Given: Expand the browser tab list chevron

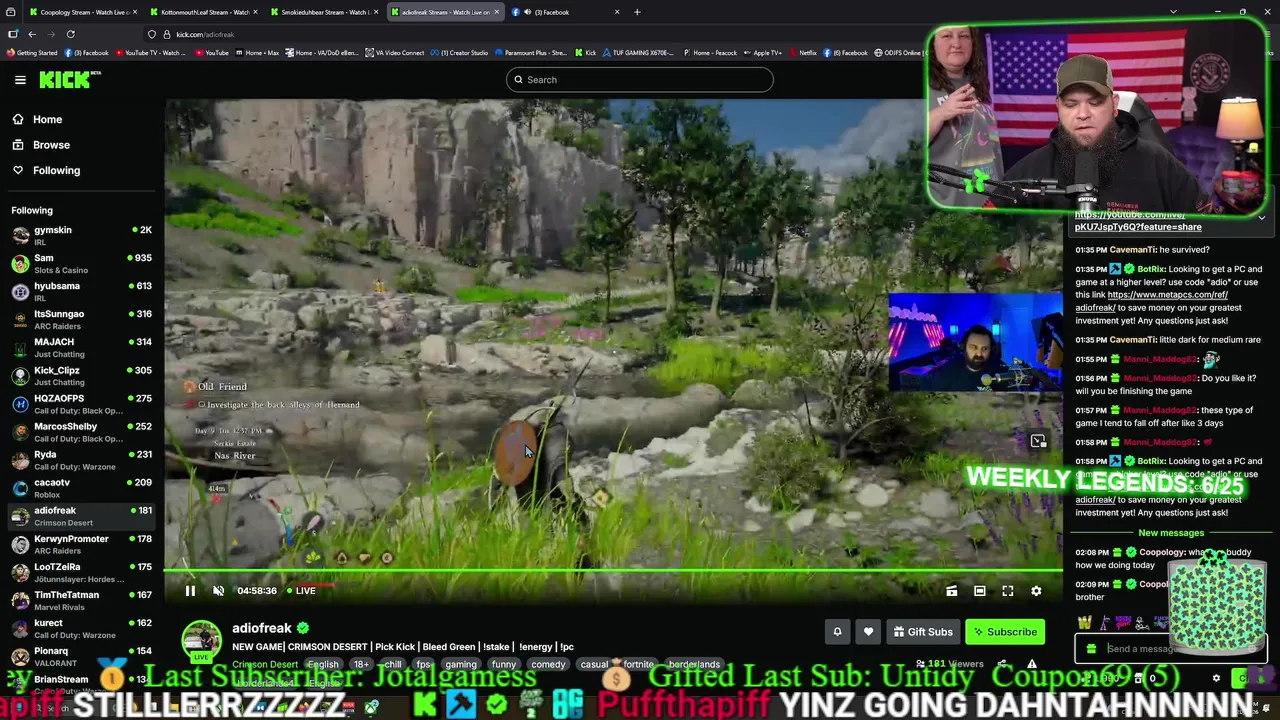Looking at the screenshot, I should [x=1173, y=12].
